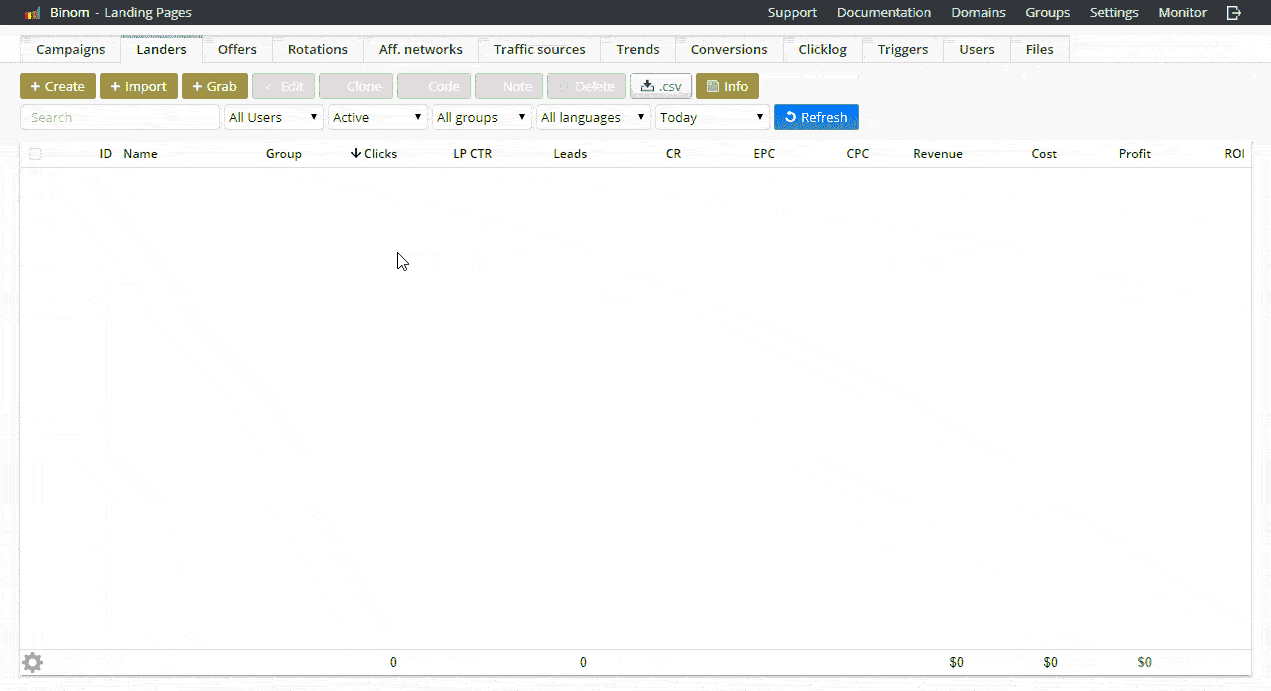Open the Today date range dropdown
The height and width of the screenshot is (691, 1271).
713,117
